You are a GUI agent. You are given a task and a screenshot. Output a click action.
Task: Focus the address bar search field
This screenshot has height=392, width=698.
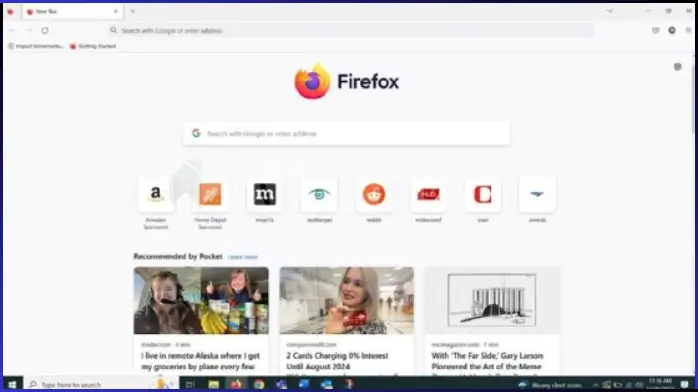[351, 30]
